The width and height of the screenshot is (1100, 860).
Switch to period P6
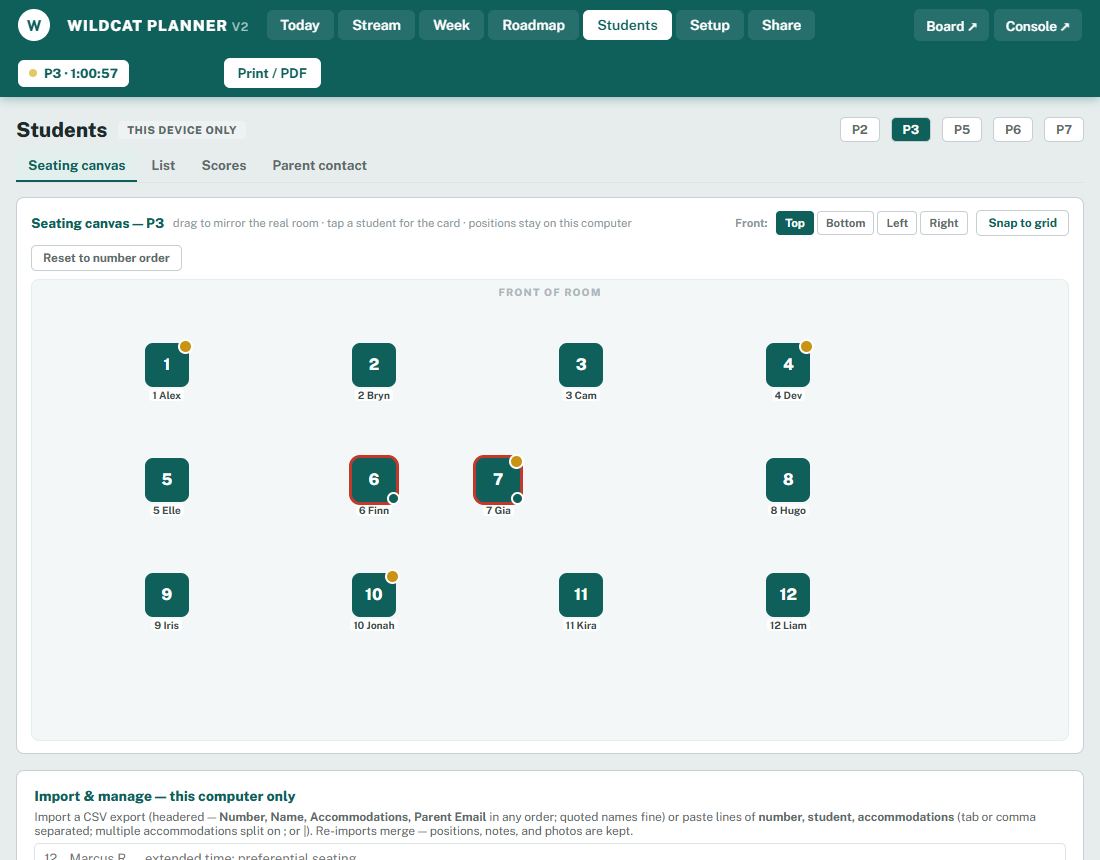(1013, 130)
